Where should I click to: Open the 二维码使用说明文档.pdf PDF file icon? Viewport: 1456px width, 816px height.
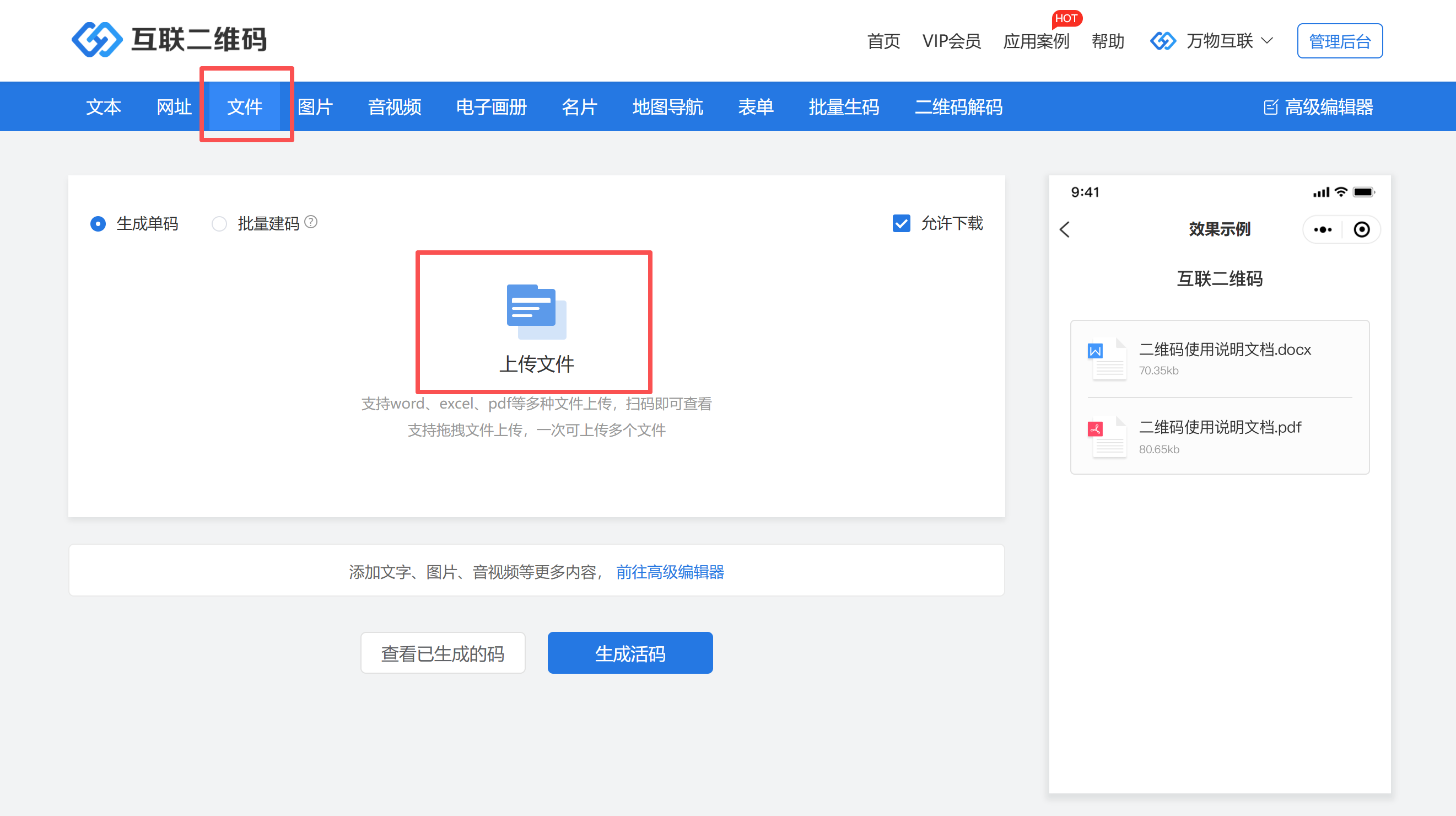tap(1107, 437)
